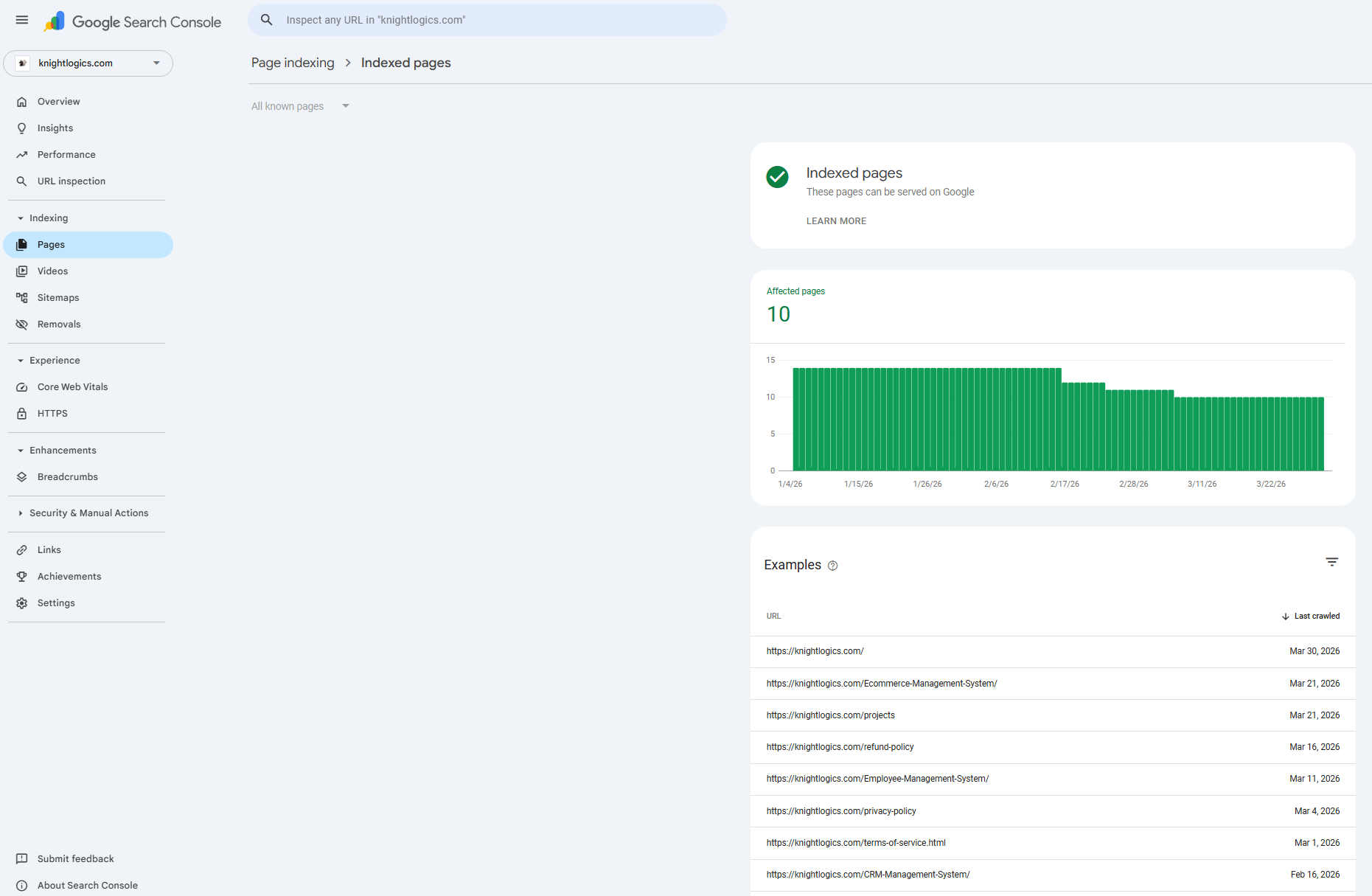
Task: Click the LEARN MORE link
Action: (x=836, y=220)
